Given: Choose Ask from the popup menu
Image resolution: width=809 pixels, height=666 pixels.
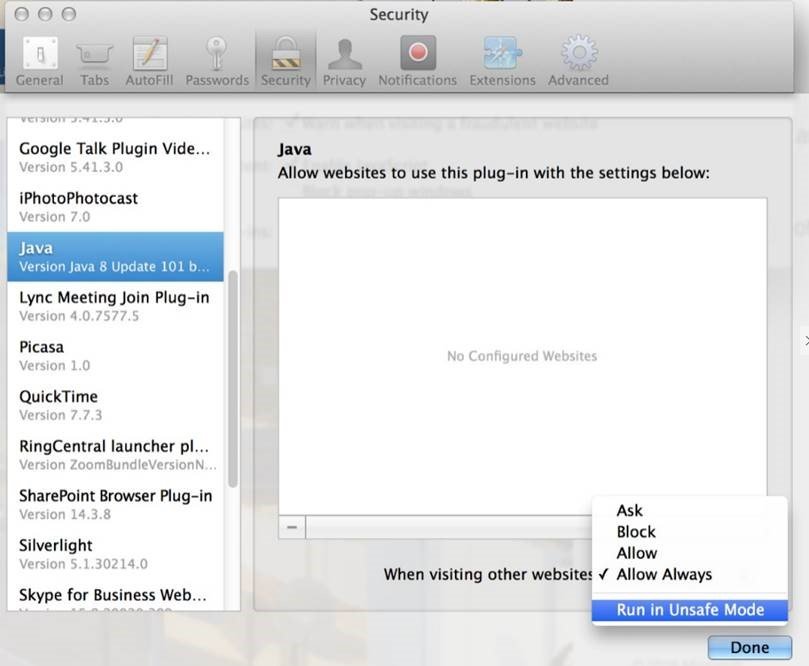Looking at the screenshot, I should click(689, 510).
